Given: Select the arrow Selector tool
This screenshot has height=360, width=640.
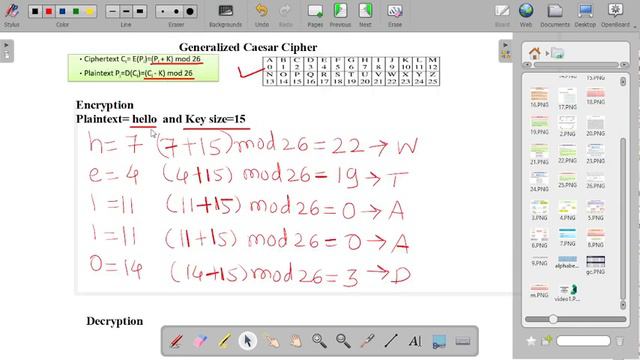Looking at the screenshot, I should 248,341.
